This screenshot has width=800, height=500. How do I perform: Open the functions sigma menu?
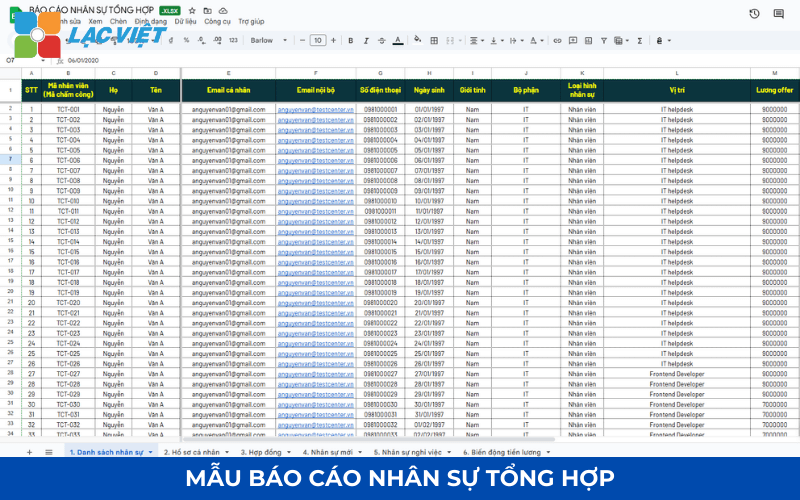[x=639, y=40]
